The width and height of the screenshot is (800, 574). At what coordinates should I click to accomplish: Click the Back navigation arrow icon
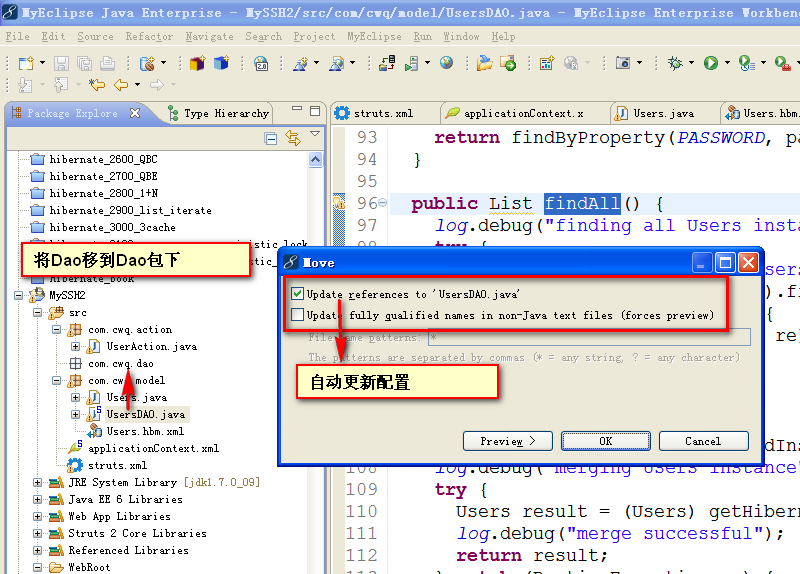[121, 85]
